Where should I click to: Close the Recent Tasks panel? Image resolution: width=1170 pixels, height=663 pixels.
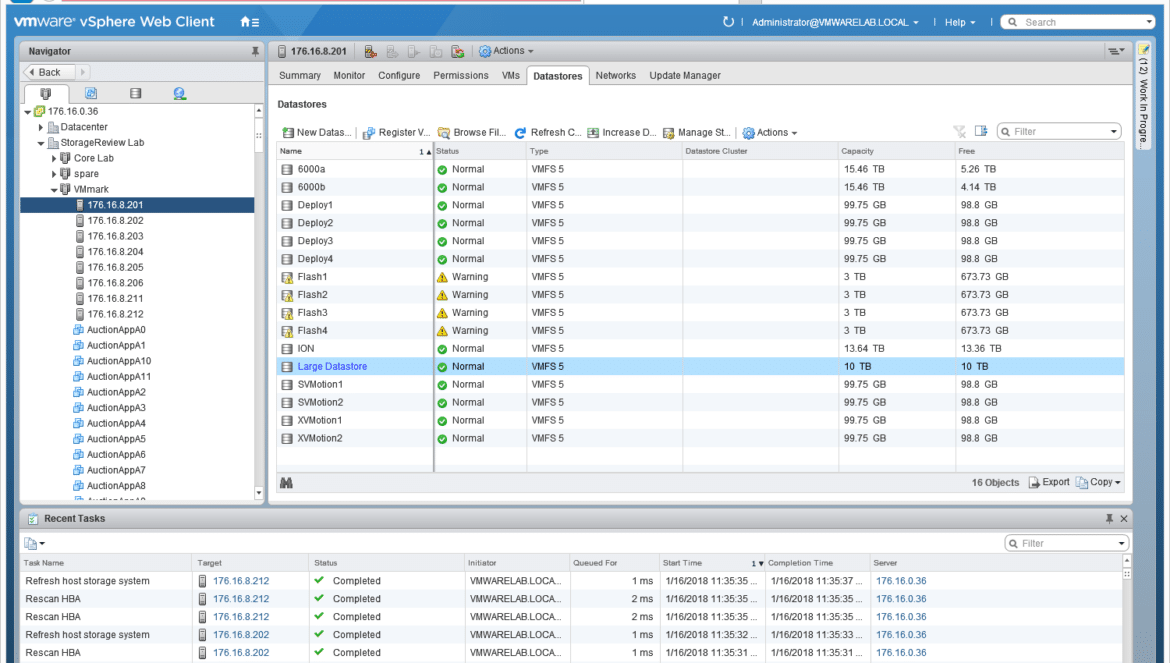pos(1124,518)
